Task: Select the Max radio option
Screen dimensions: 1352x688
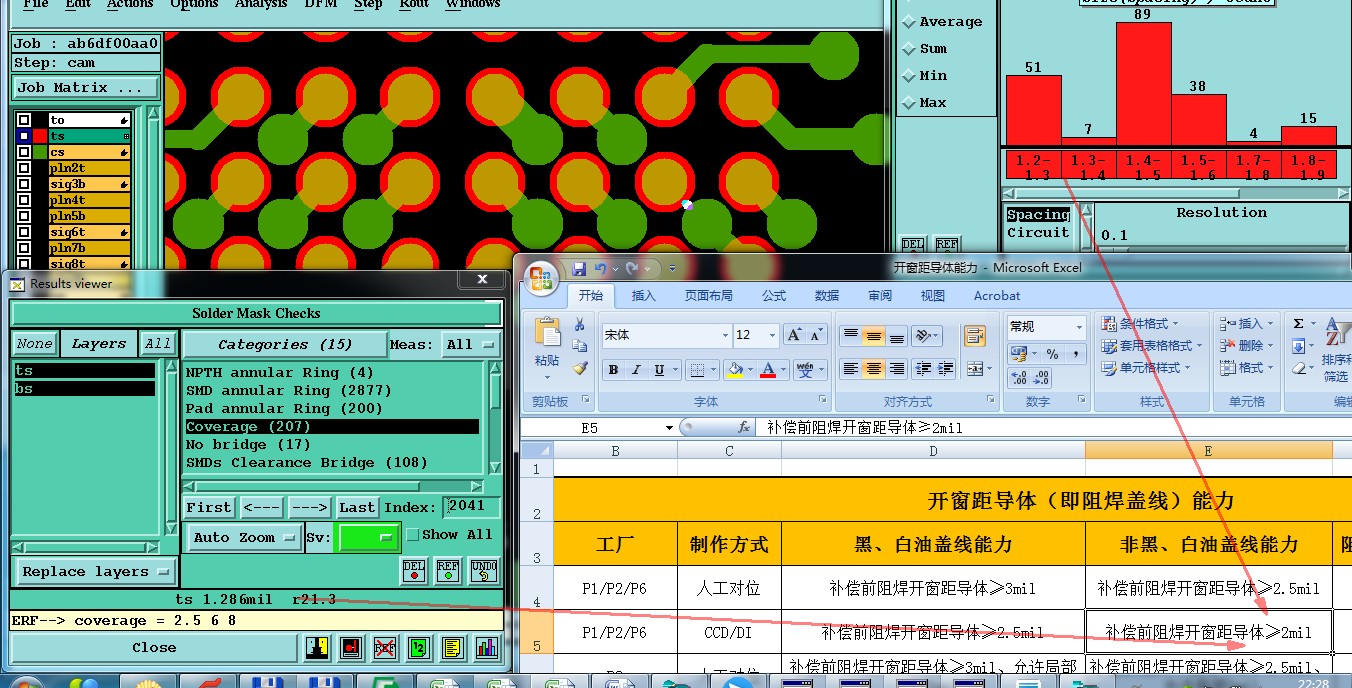Action: 909,103
